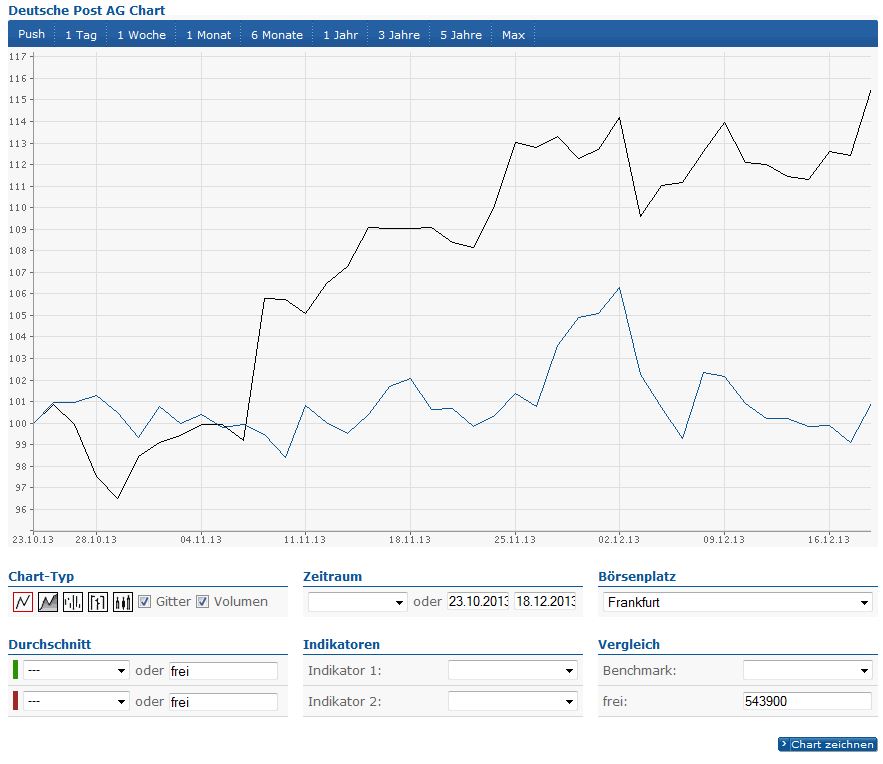Open the Benchmark dropdown
883x764 pixels.
[x=808, y=670]
